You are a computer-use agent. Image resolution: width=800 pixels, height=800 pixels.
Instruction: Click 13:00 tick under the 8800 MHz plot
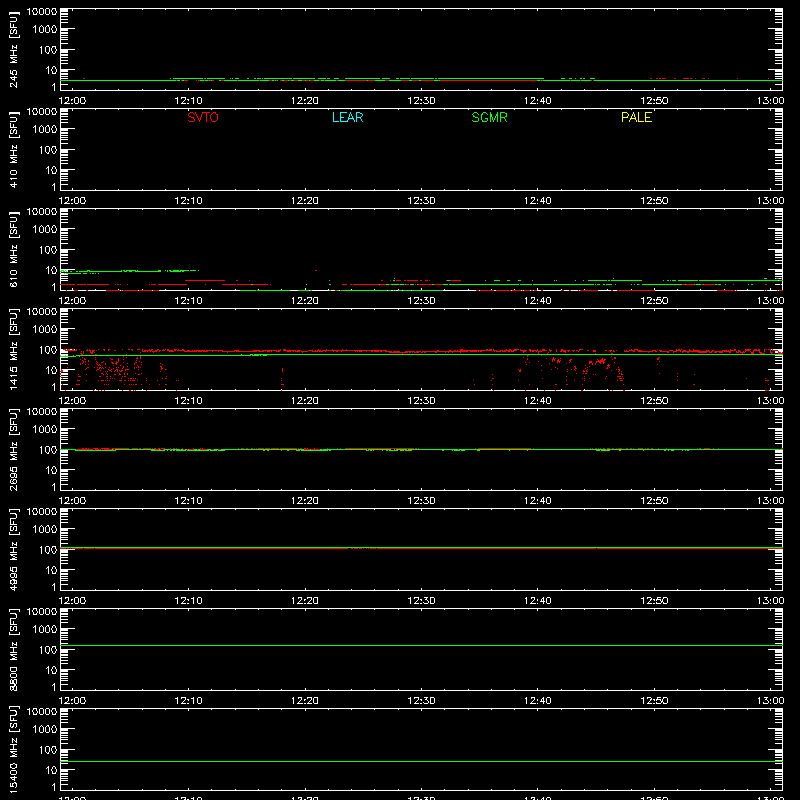tap(770, 701)
